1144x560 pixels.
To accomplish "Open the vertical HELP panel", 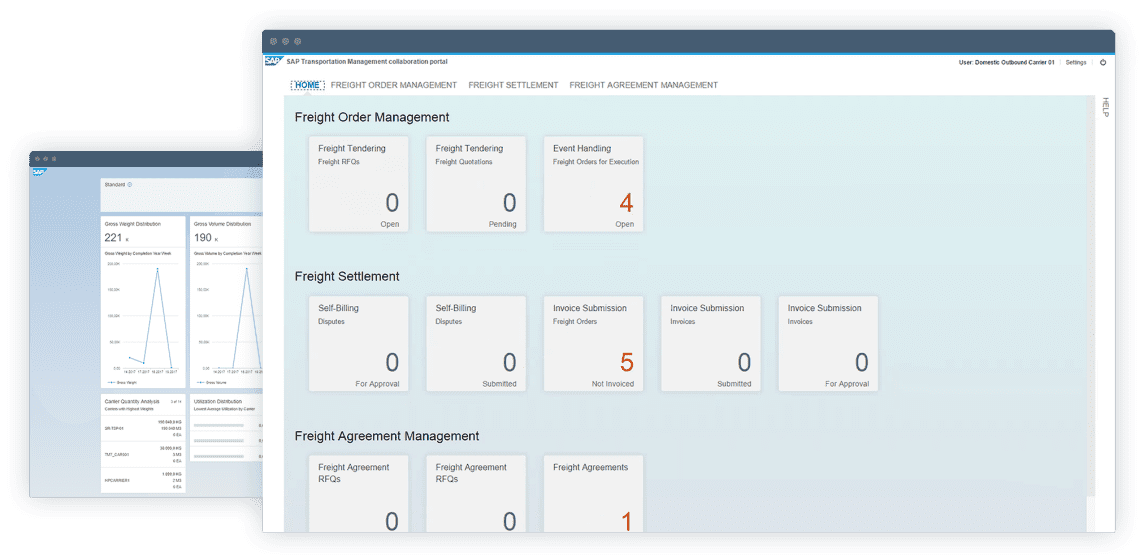I will (x=1105, y=107).
